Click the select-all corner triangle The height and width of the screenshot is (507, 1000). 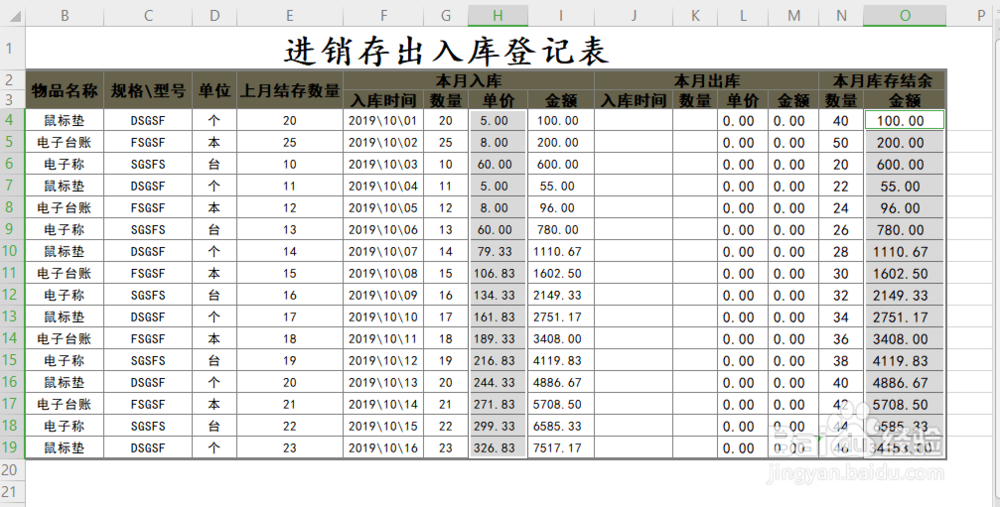click(15, 17)
